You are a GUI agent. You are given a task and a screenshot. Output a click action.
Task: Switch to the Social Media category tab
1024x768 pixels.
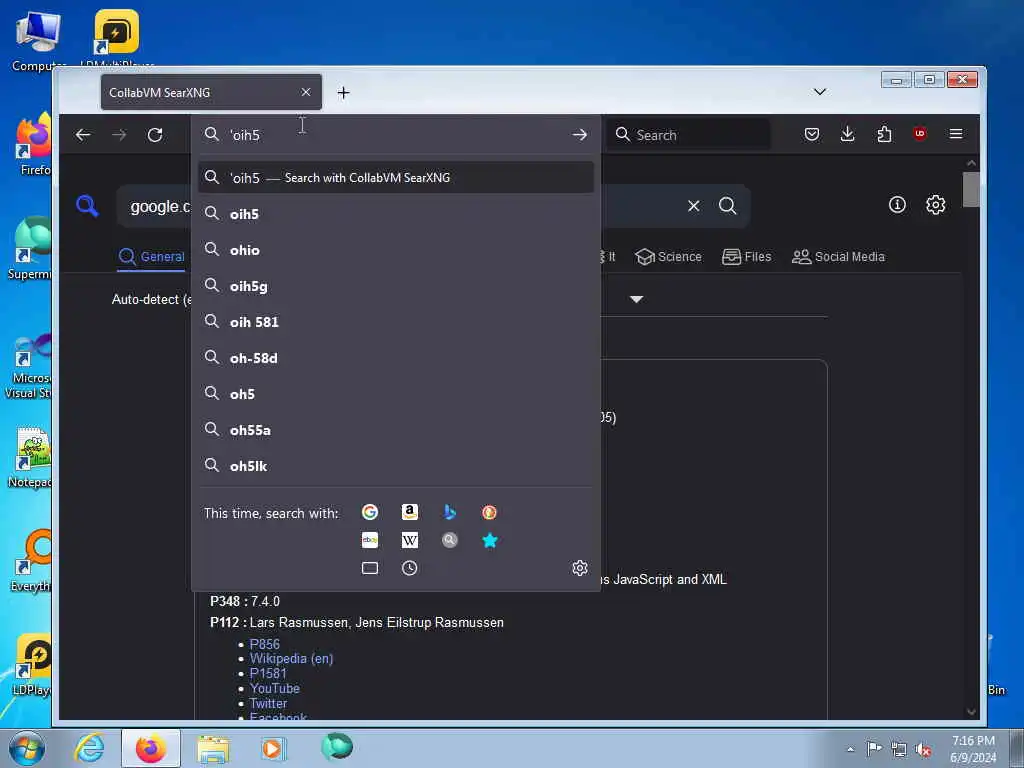(839, 257)
